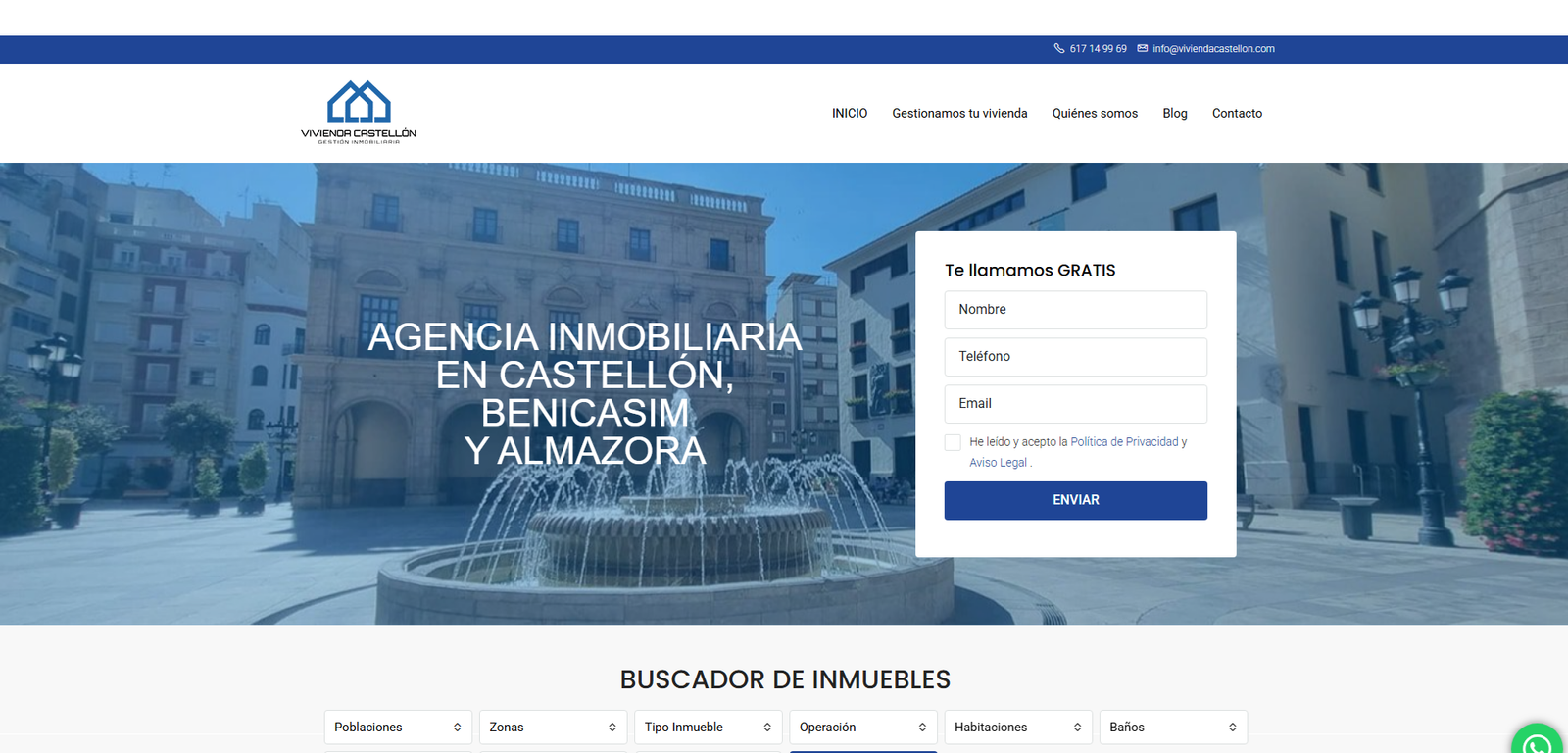Tick the privacy policy acceptance checkbox

[953, 442]
